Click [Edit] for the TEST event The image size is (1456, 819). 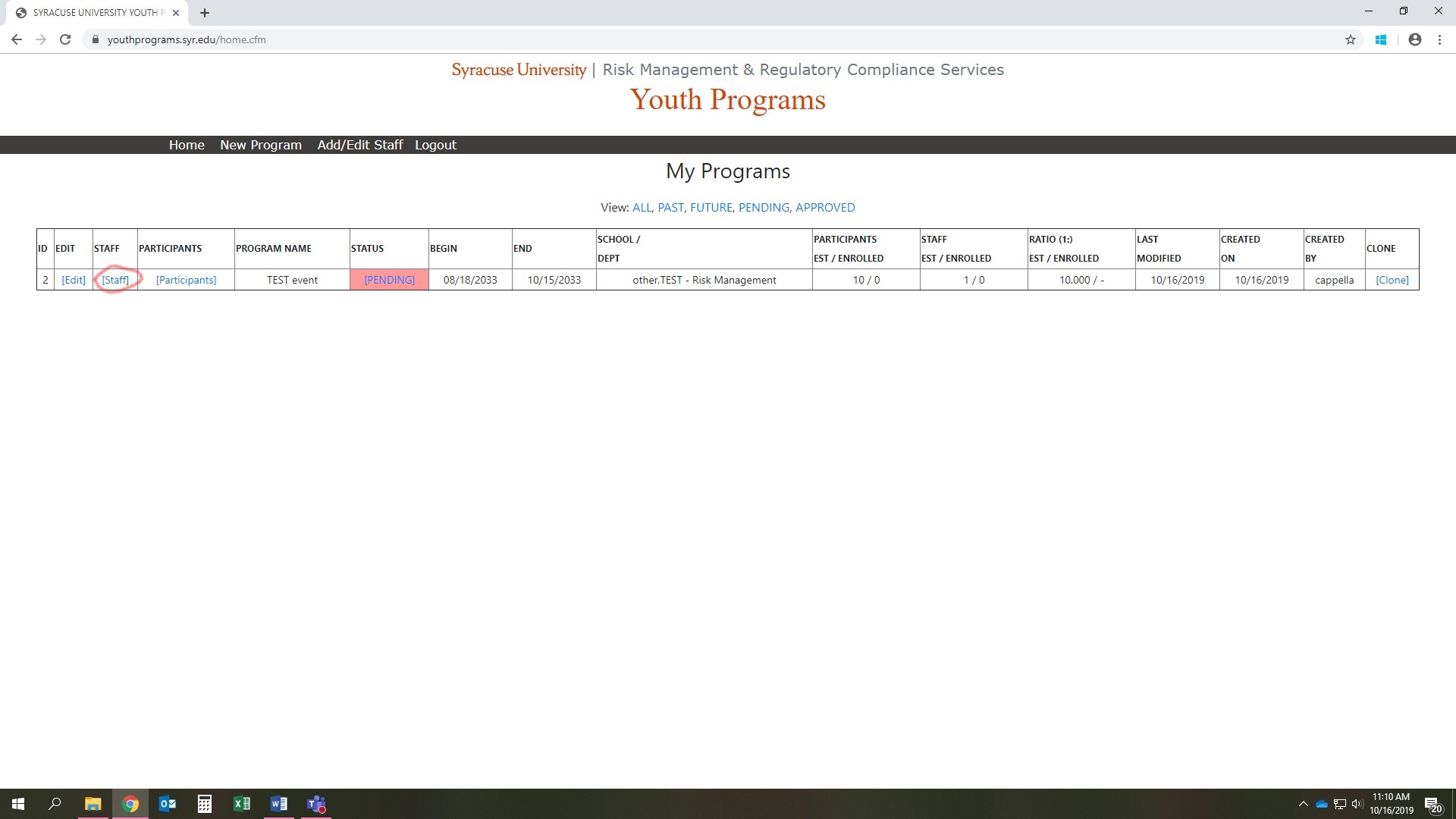pyautogui.click(x=74, y=280)
